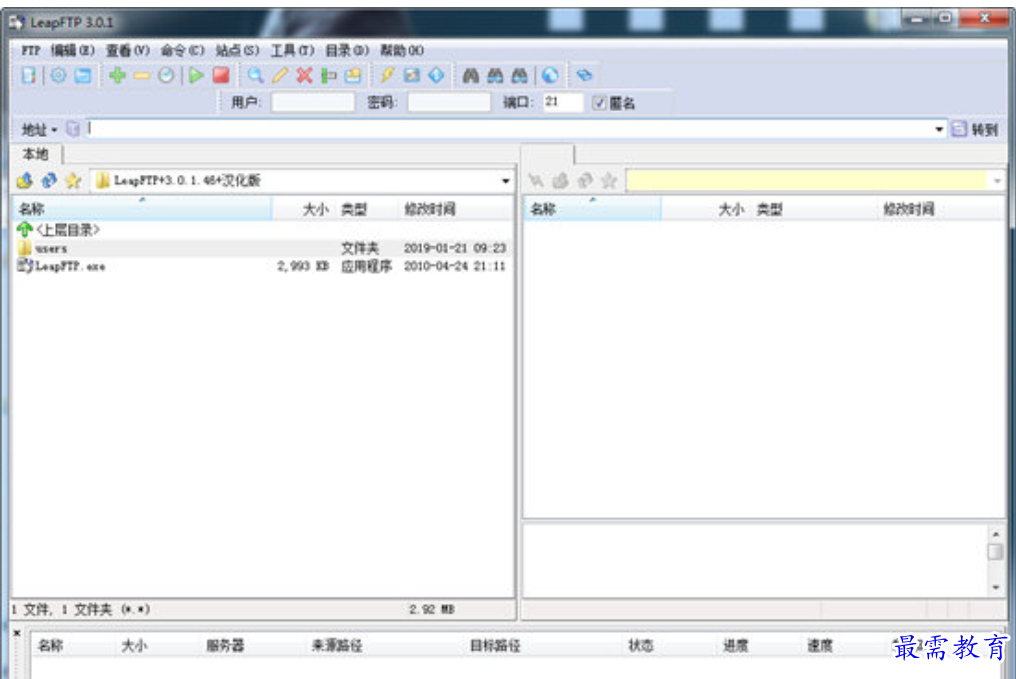Start transfer with green play icon
The height and width of the screenshot is (679, 1016).
pos(196,75)
